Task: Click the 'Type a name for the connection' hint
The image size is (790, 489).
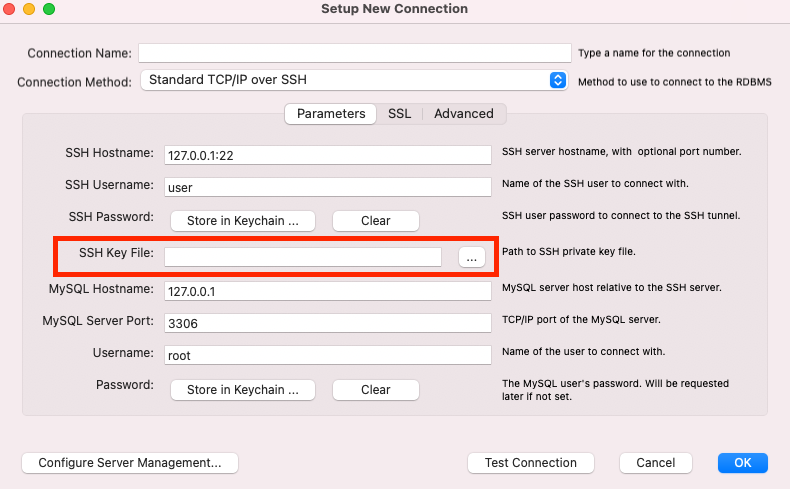Action: pos(654,53)
